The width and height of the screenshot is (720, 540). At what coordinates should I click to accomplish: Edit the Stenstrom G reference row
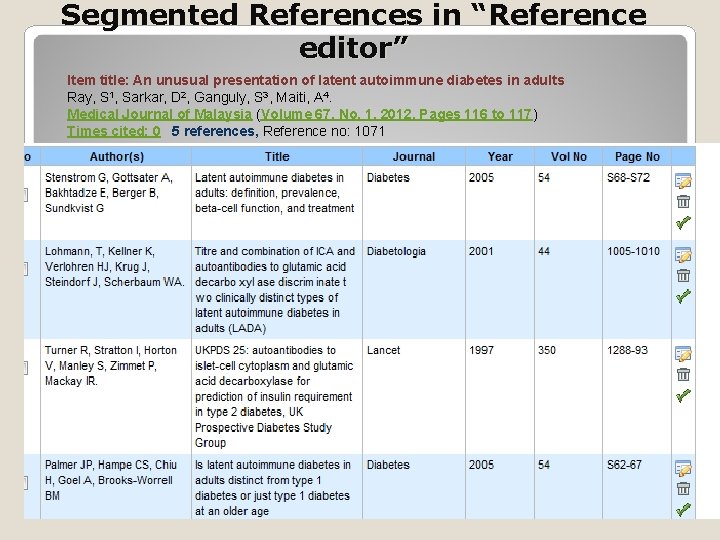(683, 181)
